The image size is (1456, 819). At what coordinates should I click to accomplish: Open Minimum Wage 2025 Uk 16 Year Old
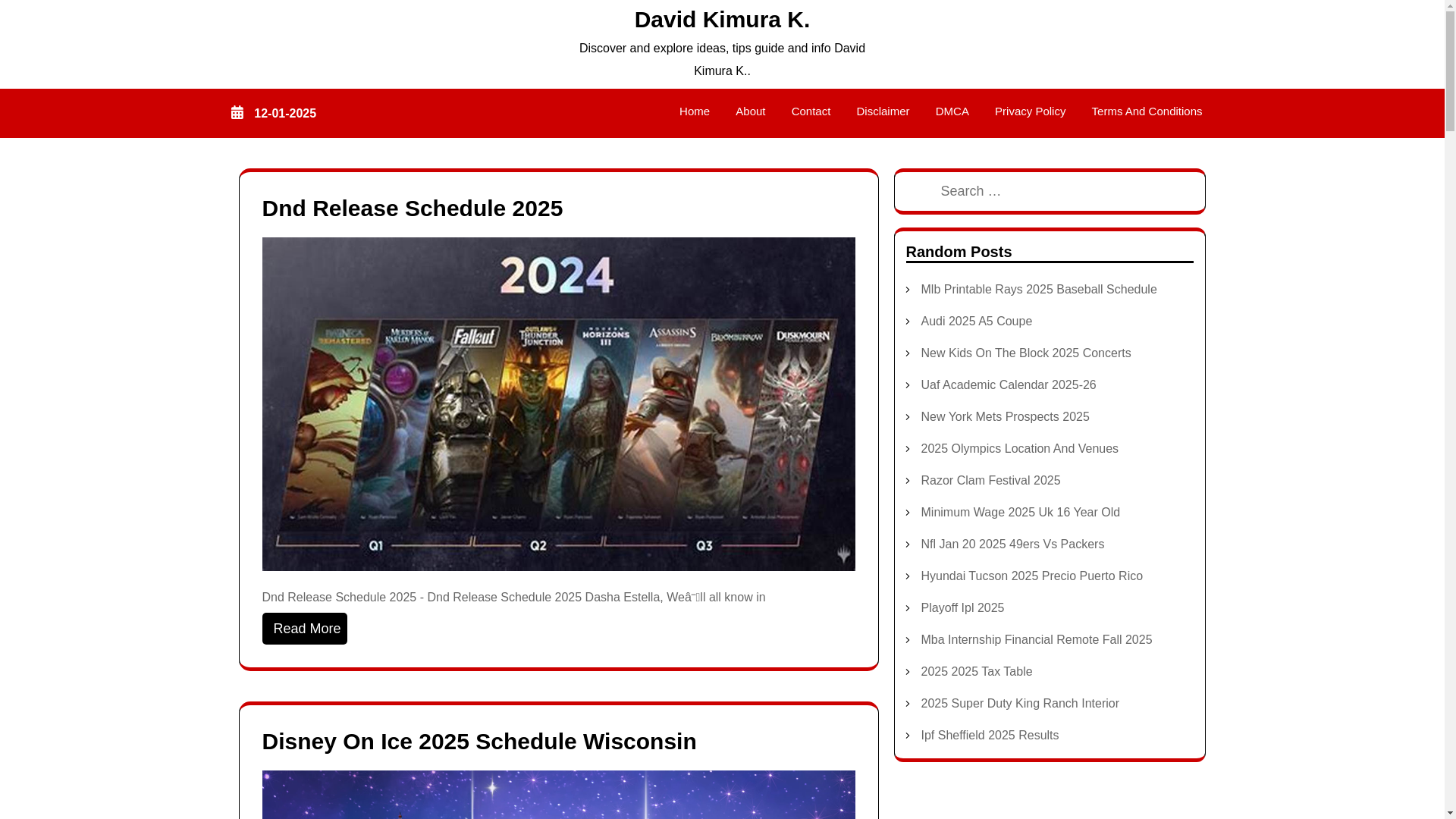coord(1020,513)
